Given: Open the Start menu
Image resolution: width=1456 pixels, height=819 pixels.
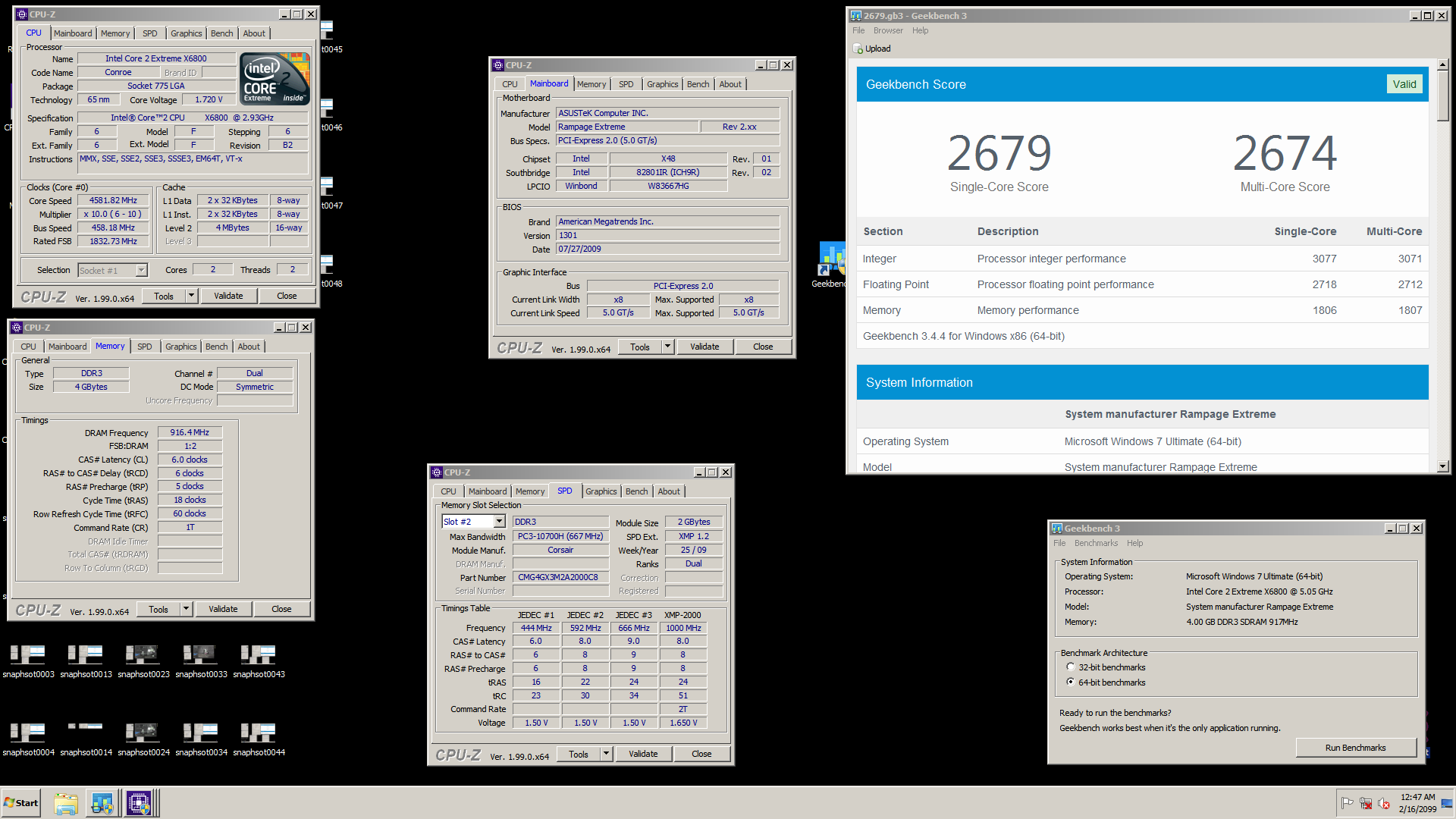Looking at the screenshot, I should (21, 803).
